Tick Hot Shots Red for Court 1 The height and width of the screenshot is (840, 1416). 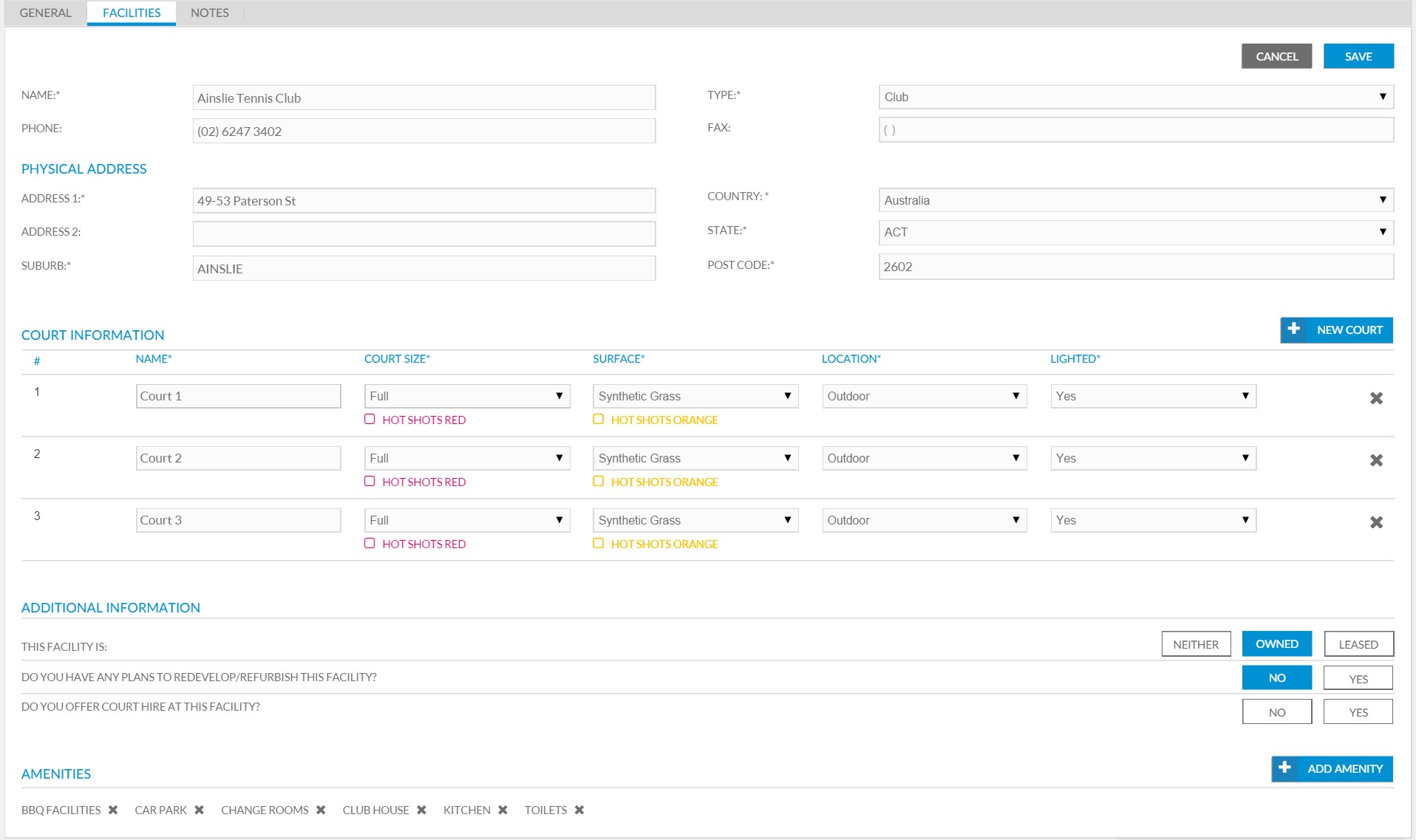pyautogui.click(x=370, y=419)
